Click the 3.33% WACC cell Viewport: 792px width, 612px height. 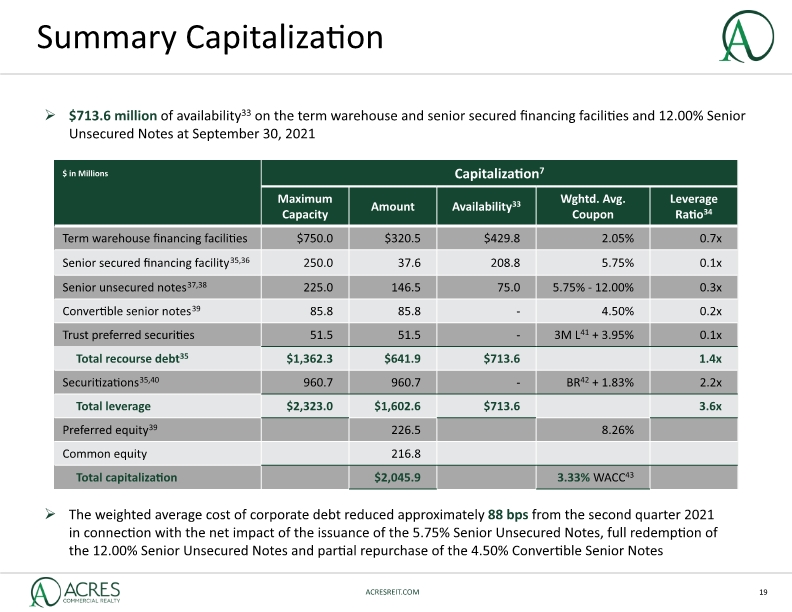[x=595, y=477]
